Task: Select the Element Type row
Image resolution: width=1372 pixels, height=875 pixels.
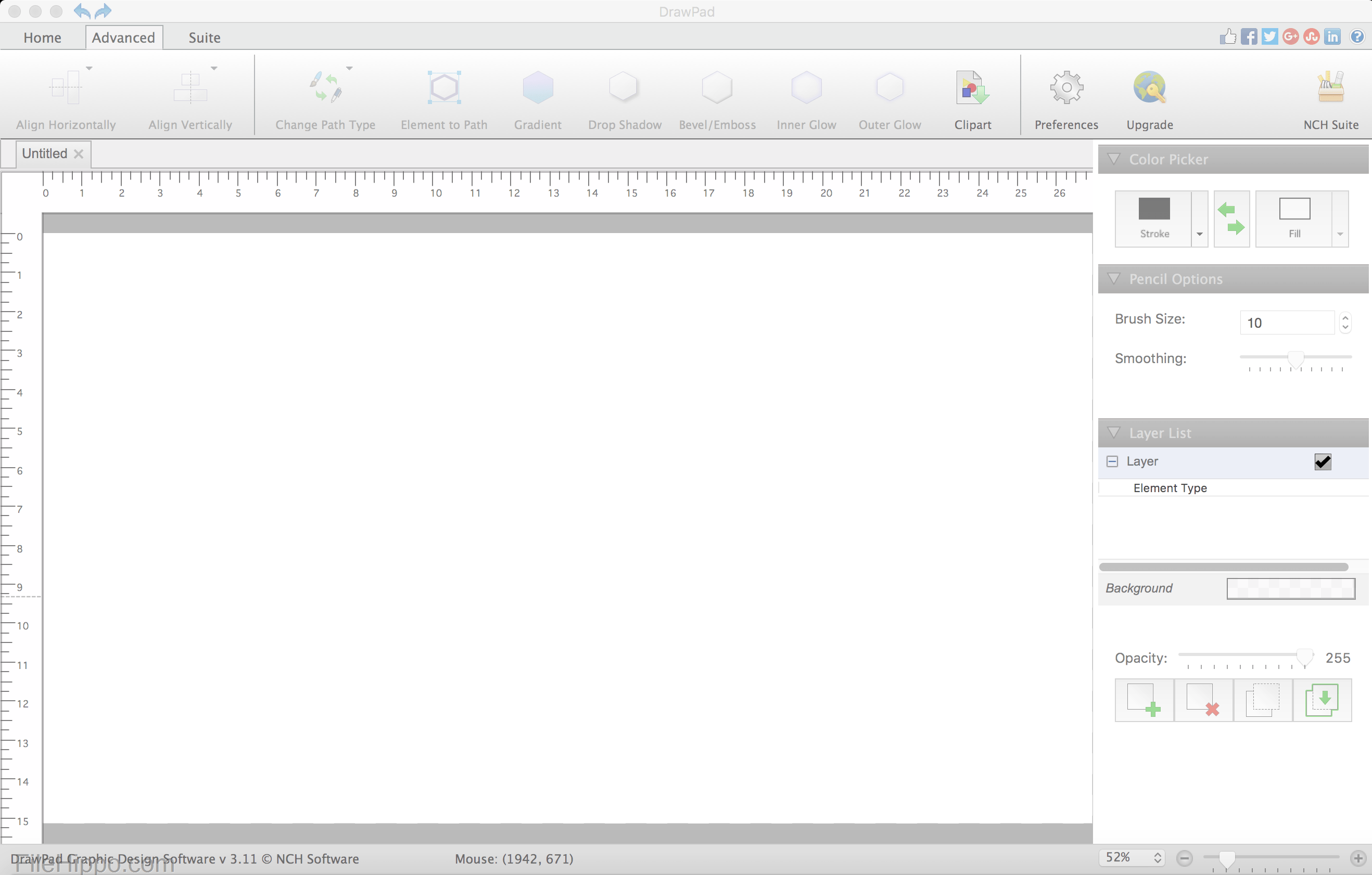Action: 1234,488
